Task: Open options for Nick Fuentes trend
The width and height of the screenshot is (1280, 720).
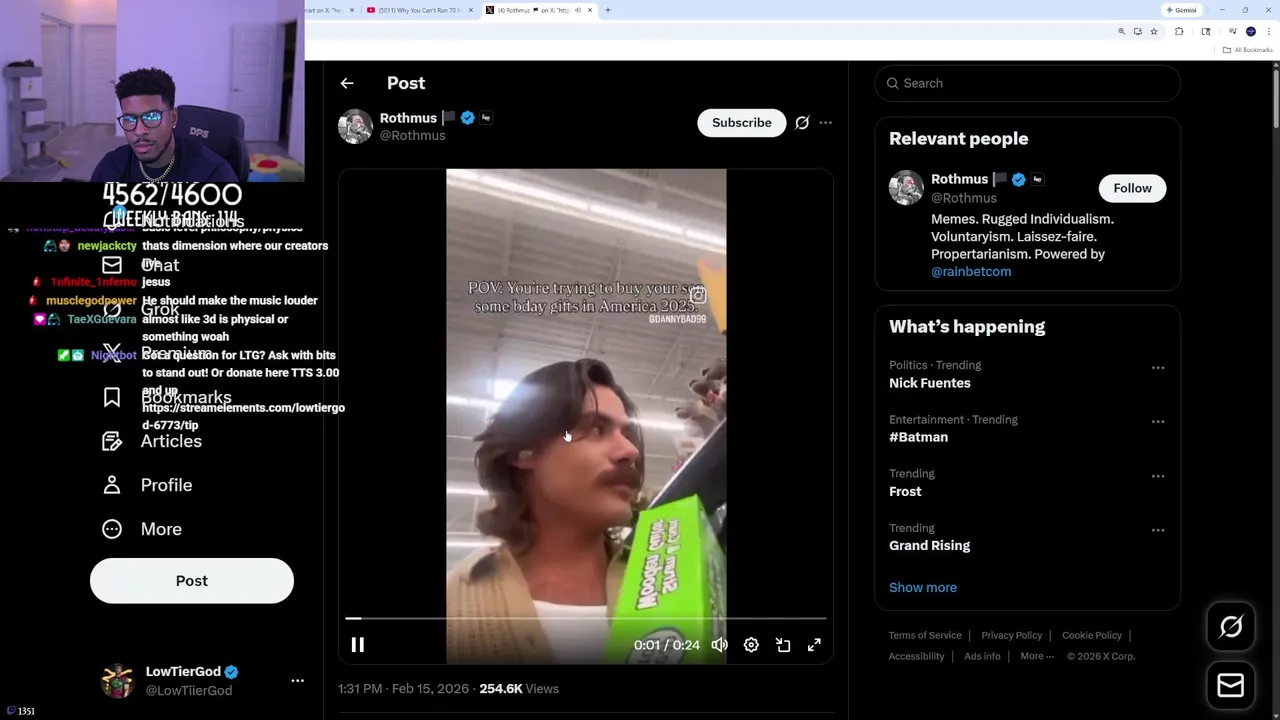Action: [1158, 368]
